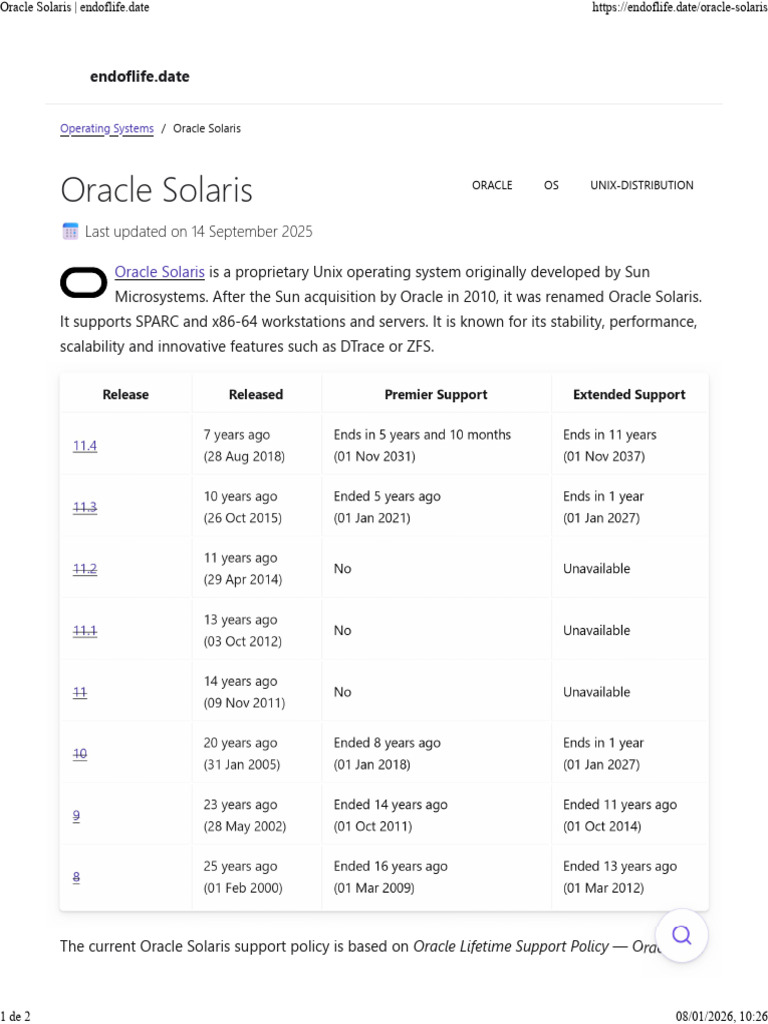768x1024 pixels.
Task: Click the floating search magnifier button
Action: (682, 935)
